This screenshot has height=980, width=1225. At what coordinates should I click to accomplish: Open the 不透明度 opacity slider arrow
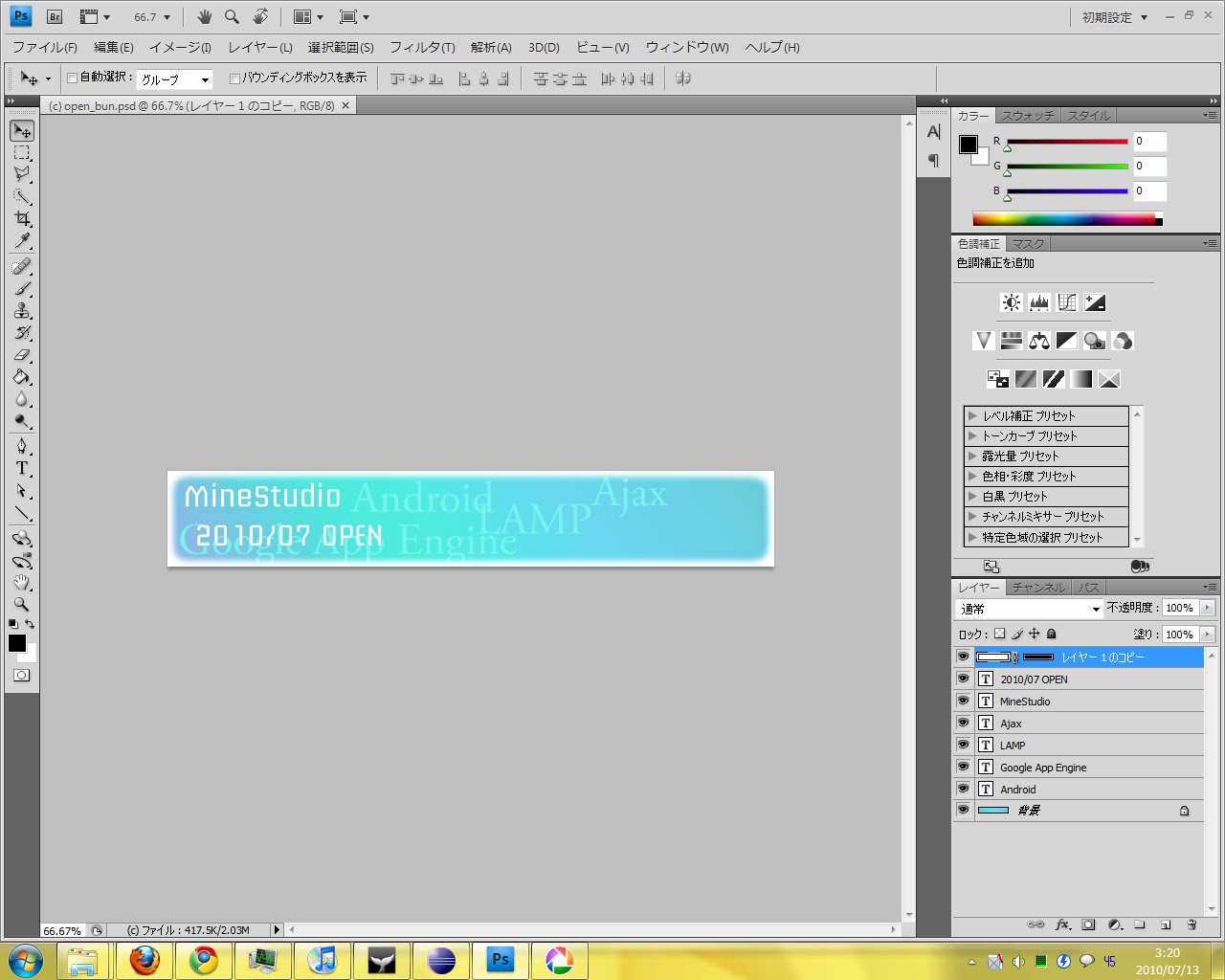(x=1207, y=608)
